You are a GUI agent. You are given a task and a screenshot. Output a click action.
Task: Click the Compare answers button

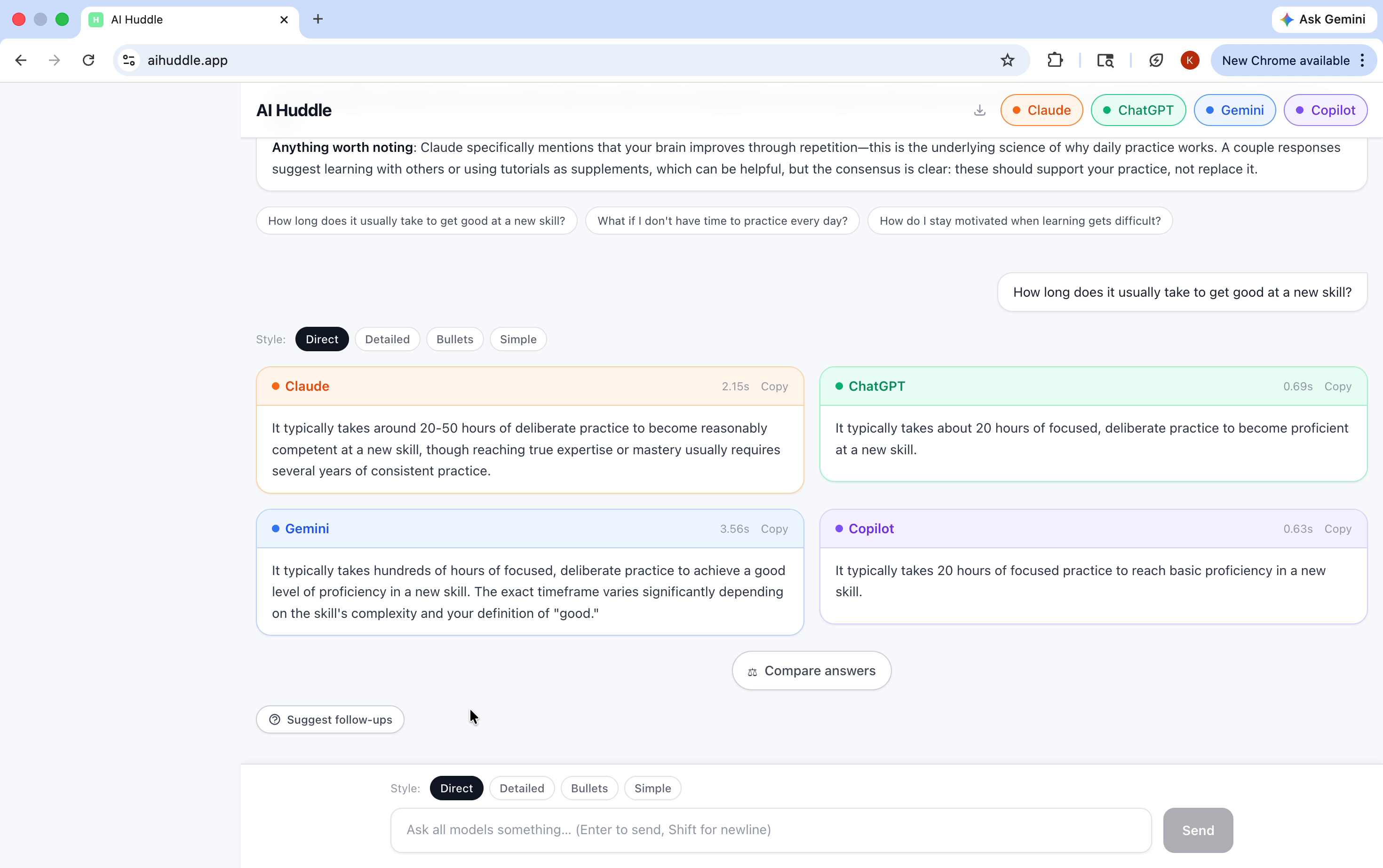point(811,671)
